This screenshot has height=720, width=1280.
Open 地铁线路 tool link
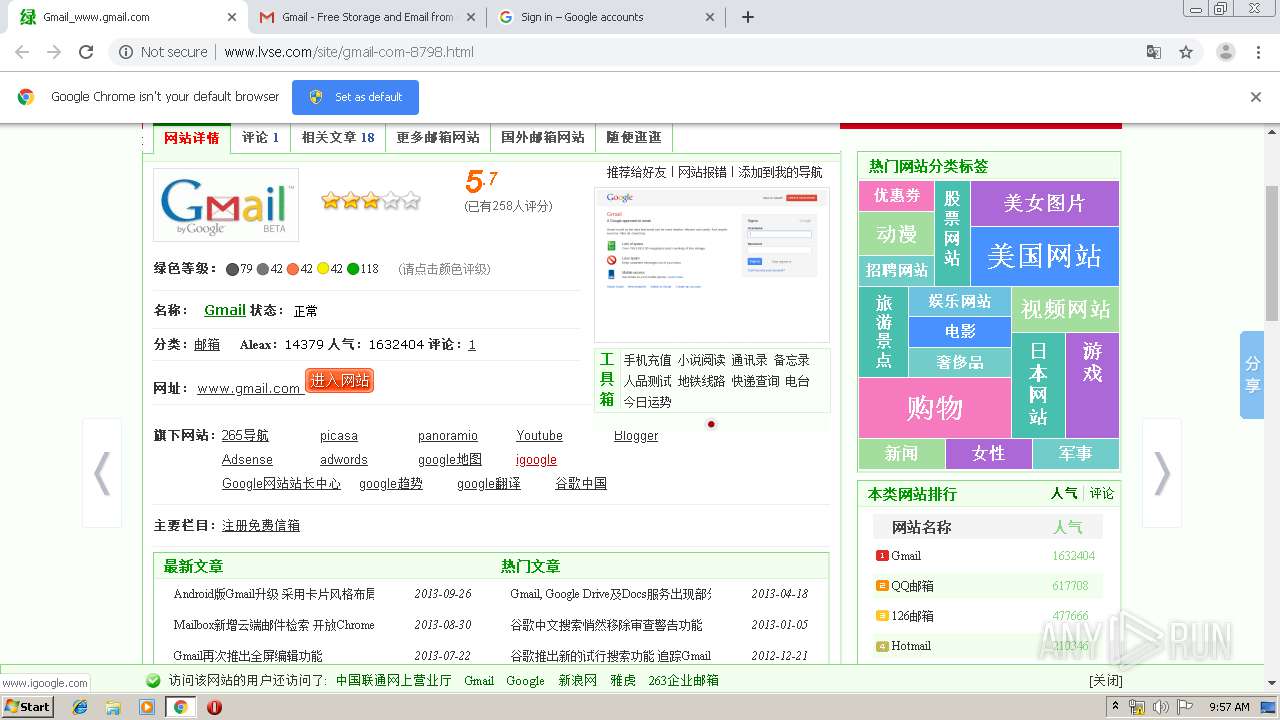point(701,381)
